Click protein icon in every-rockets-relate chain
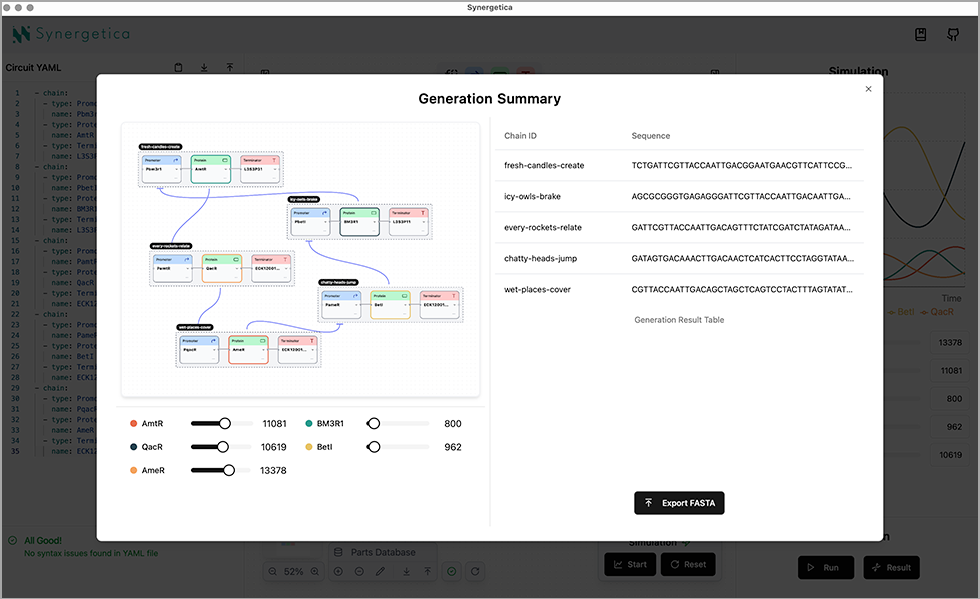Image resolution: width=980 pixels, height=599 pixels. [x=236, y=259]
